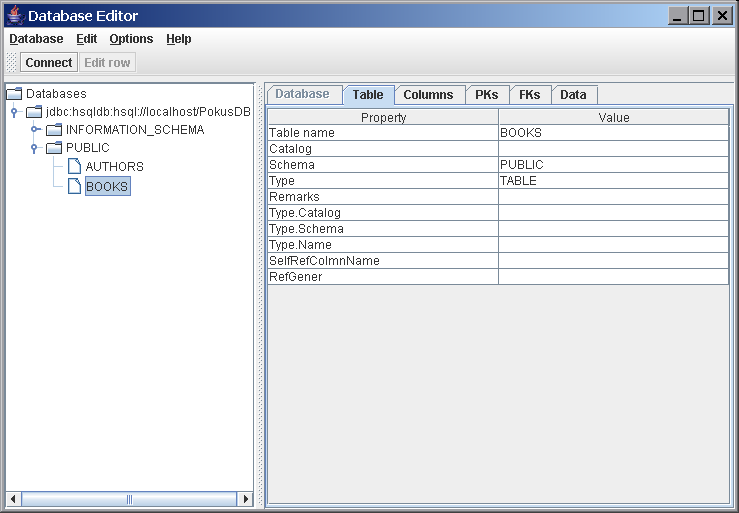Open the Database menu

[x=36, y=39]
